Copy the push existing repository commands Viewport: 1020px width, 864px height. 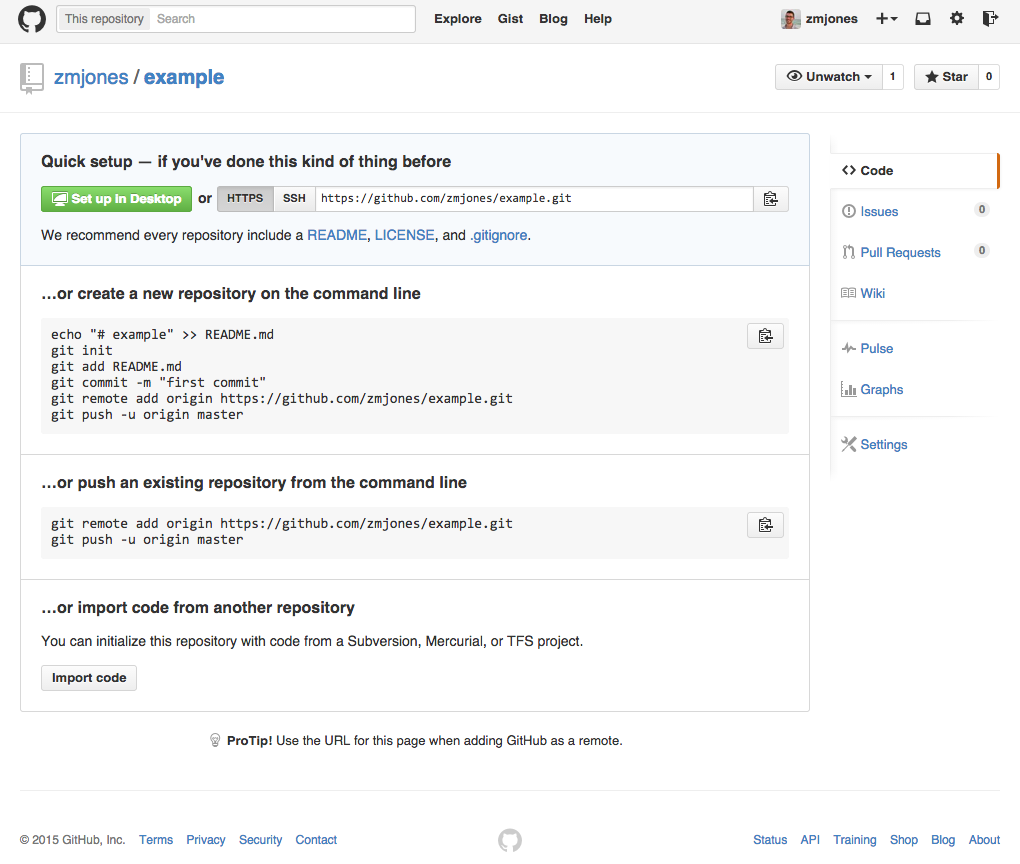click(x=765, y=525)
